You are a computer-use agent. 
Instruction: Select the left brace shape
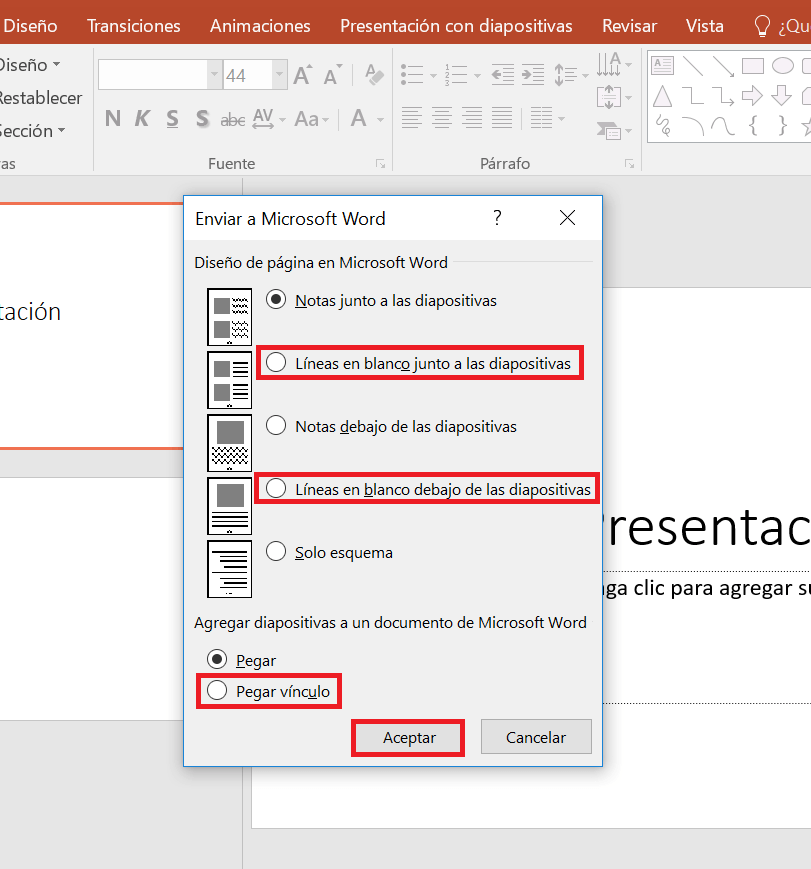753,126
